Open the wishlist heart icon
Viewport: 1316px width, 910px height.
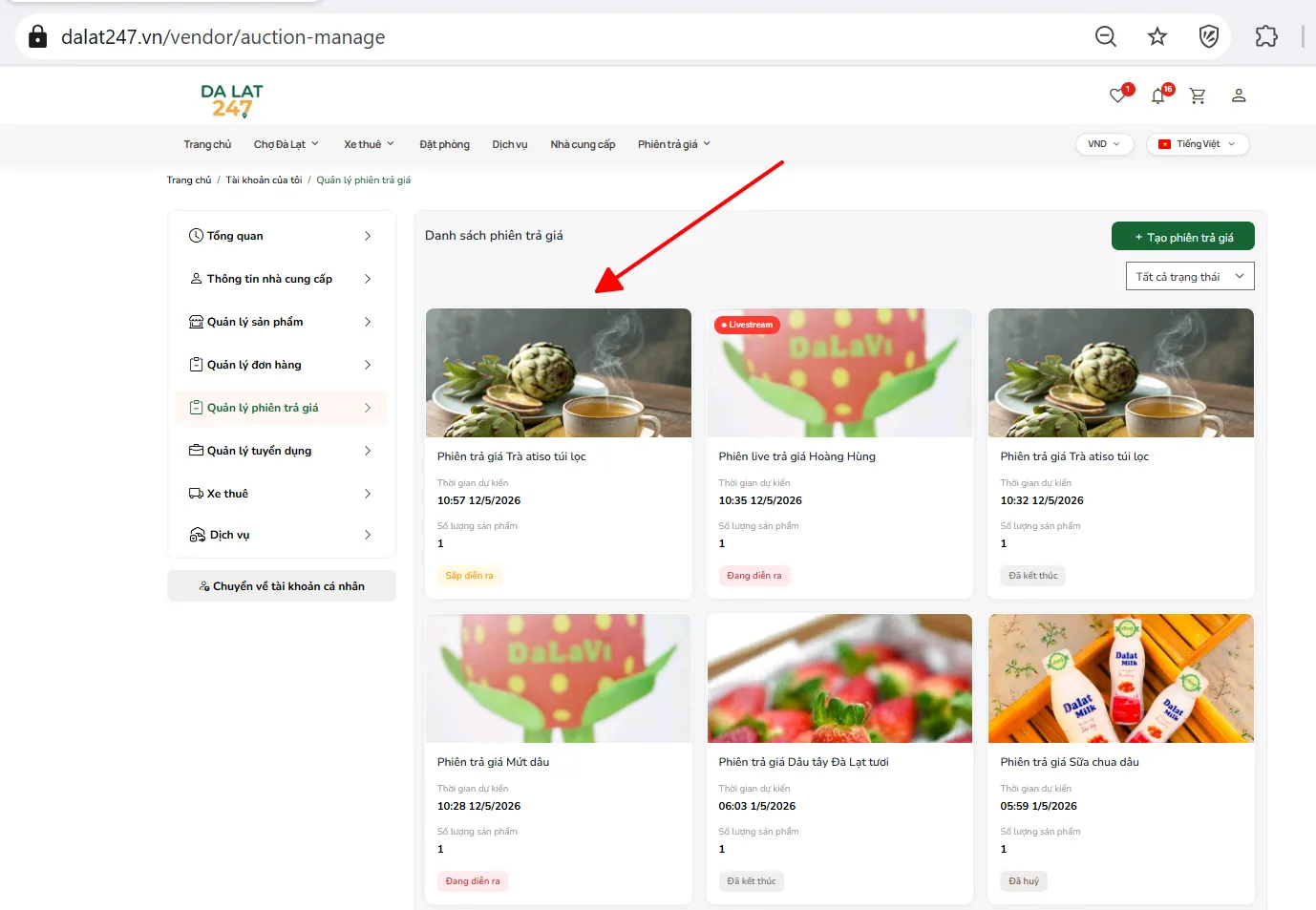click(x=1117, y=95)
